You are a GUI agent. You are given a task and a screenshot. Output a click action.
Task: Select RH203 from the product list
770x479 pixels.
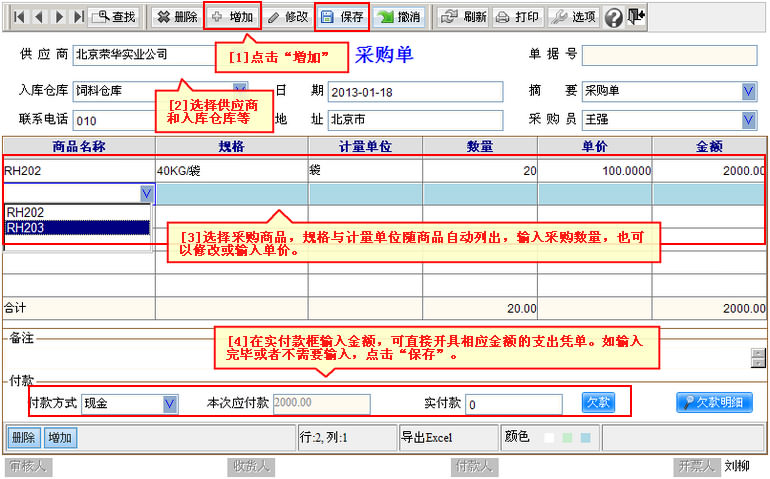click(x=76, y=227)
